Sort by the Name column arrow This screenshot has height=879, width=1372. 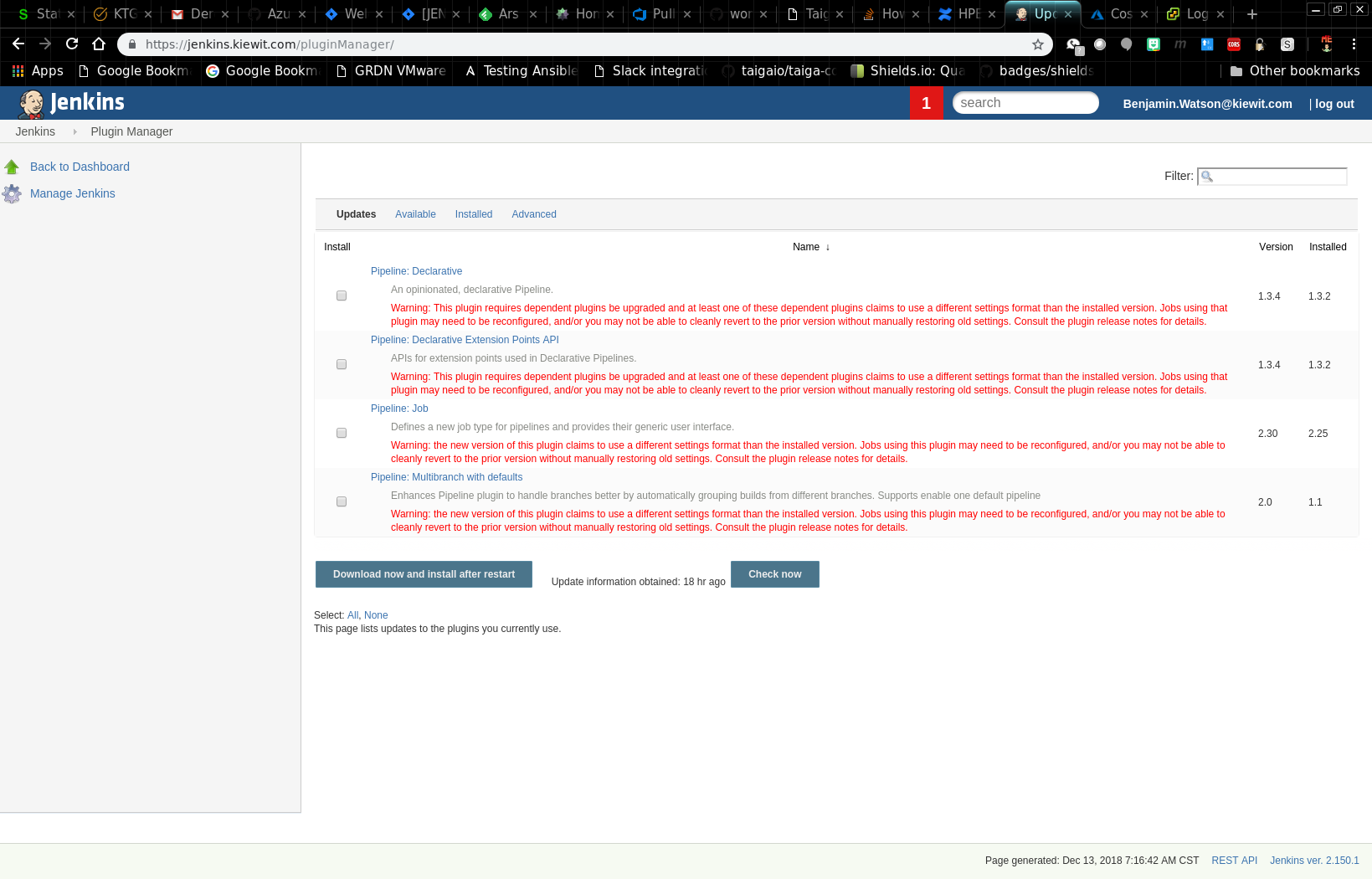point(827,247)
